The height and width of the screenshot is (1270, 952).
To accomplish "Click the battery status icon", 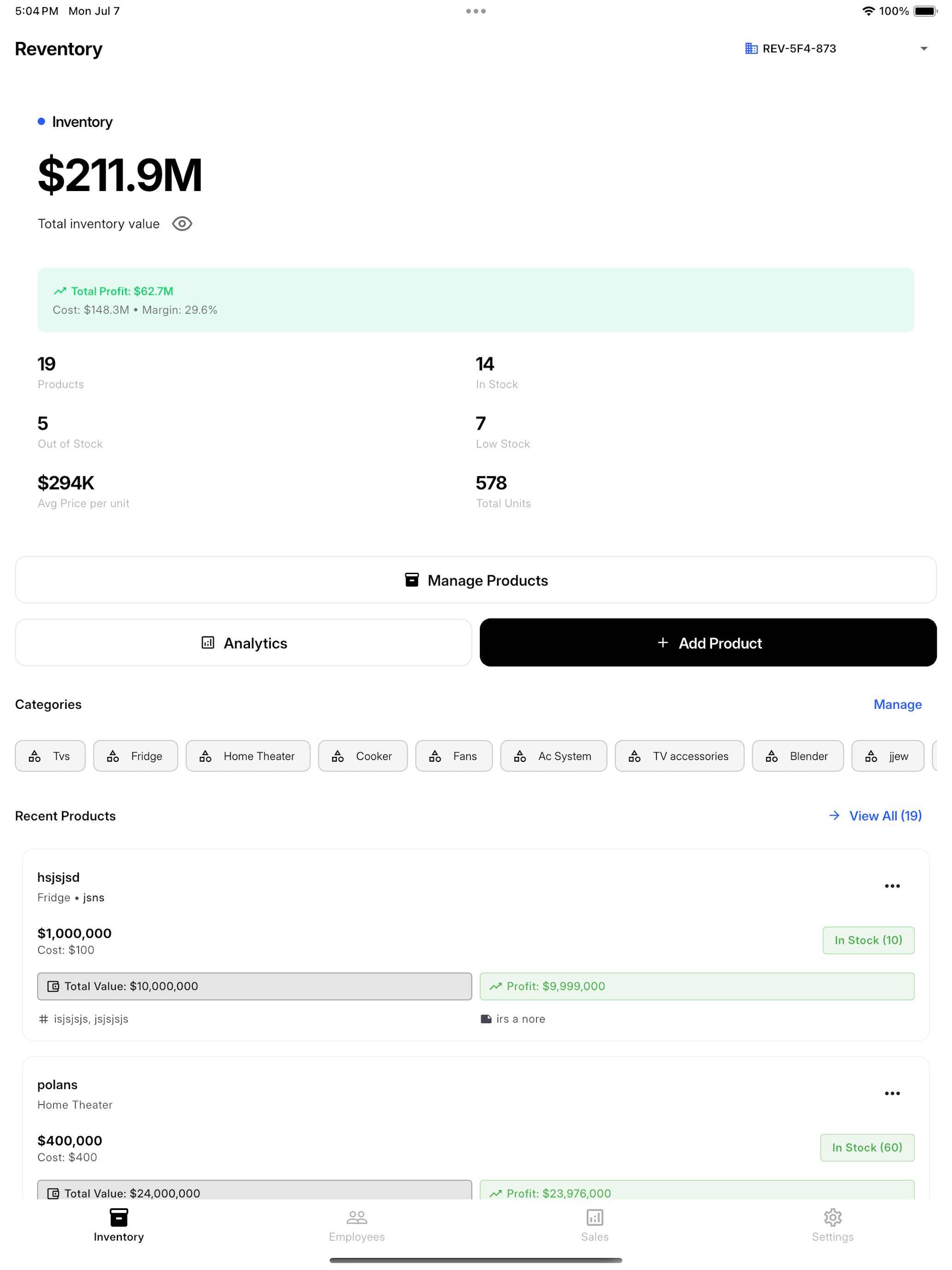I will [925, 11].
